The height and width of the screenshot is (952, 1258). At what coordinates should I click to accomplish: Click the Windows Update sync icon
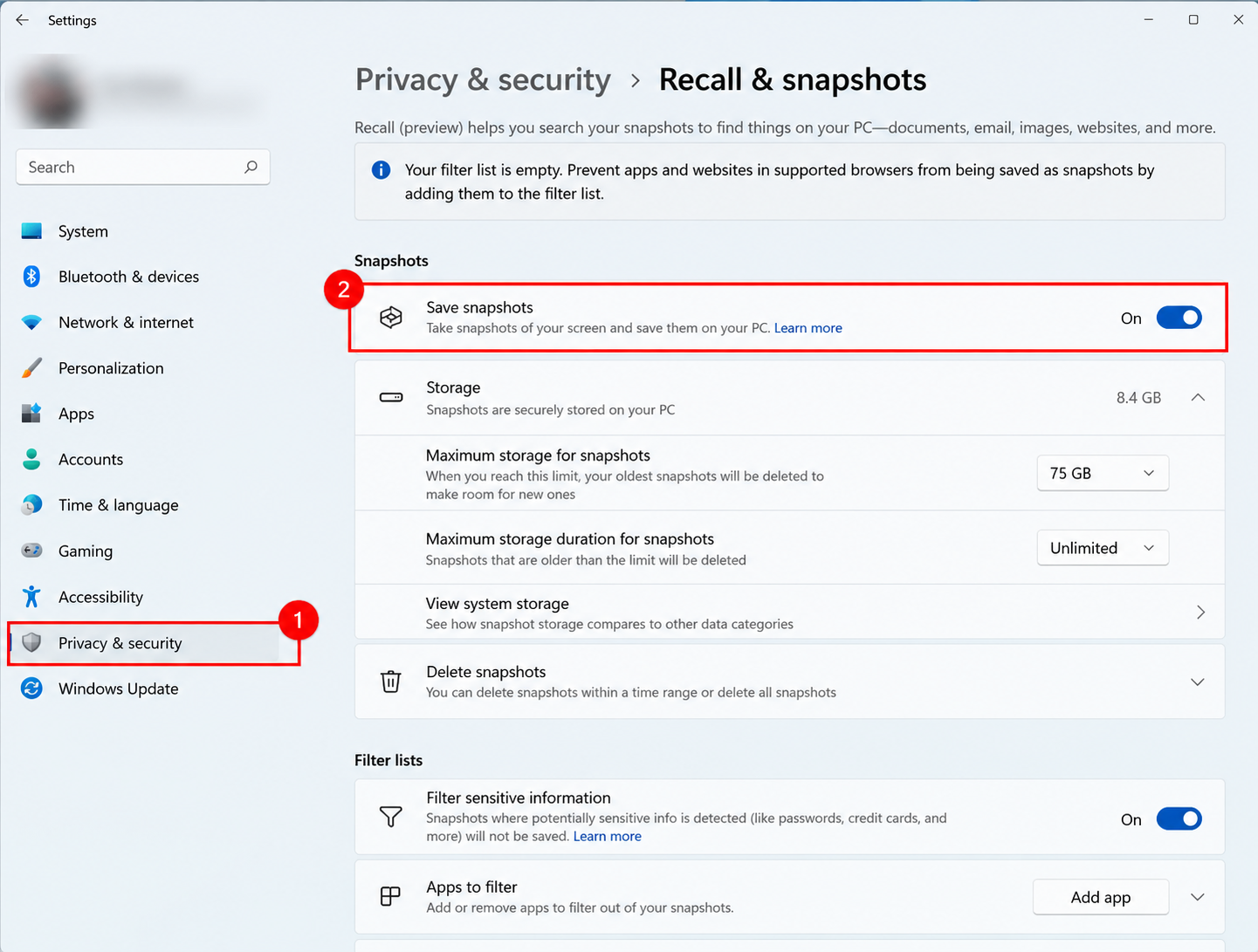click(x=31, y=688)
